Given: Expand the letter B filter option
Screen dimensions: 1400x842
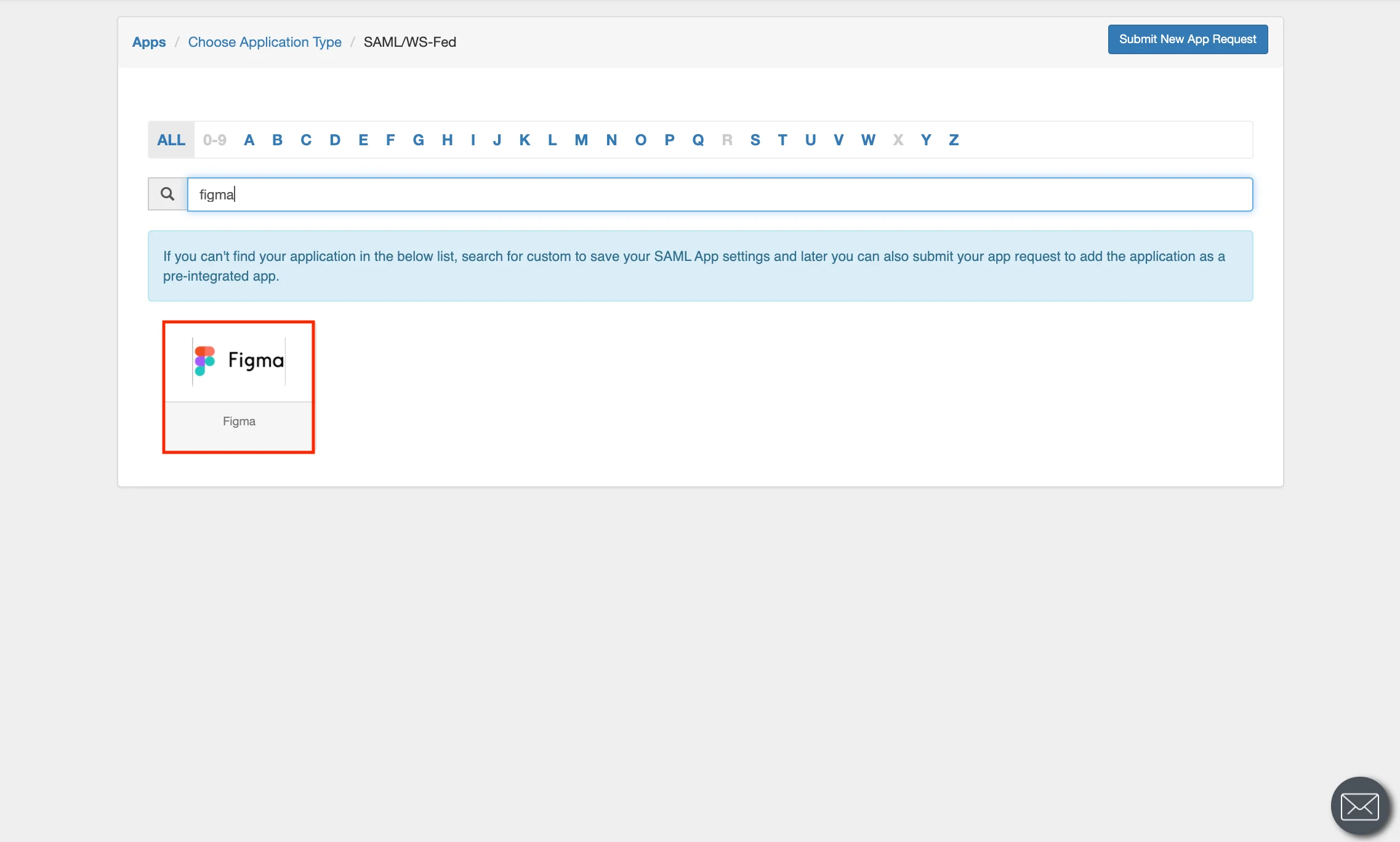Looking at the screenshot, I should tap(277, 139).
